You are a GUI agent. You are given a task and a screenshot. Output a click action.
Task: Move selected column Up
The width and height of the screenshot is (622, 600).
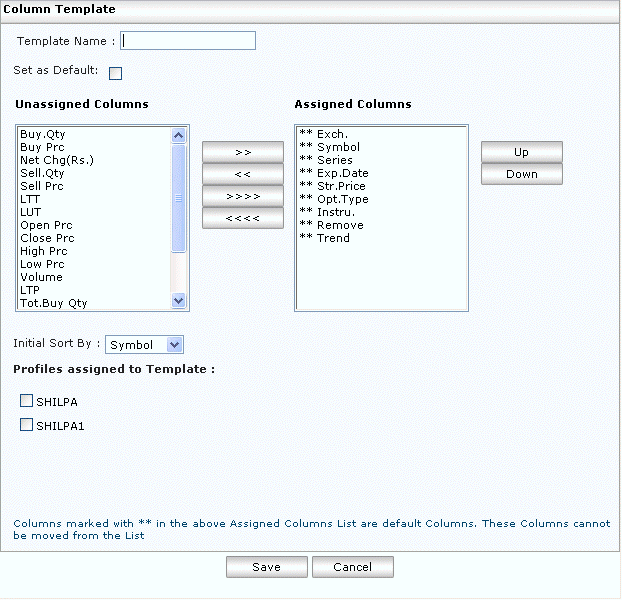[521, 152]
